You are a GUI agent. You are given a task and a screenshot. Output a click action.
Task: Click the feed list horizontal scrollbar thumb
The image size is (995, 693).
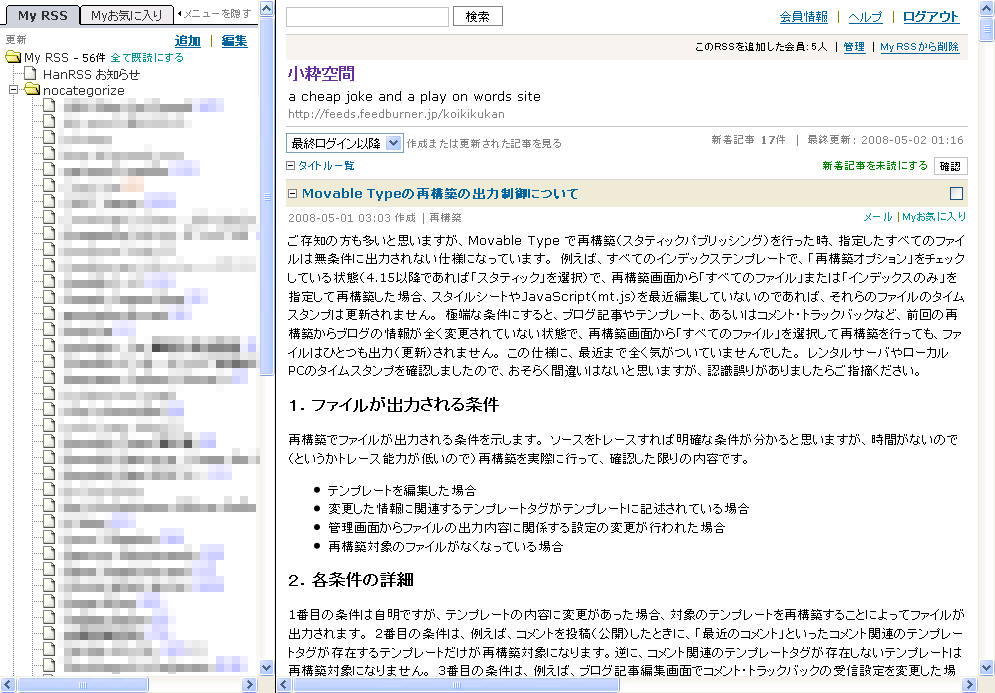(x=83, y=685)
